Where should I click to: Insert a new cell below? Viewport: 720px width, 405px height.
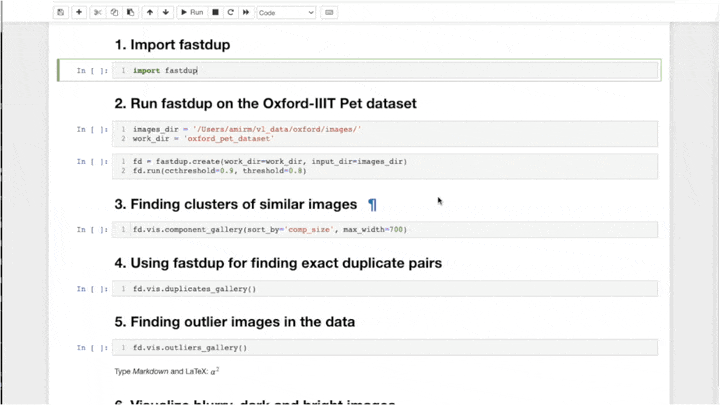pyautogui.click(x=79, y=13)
